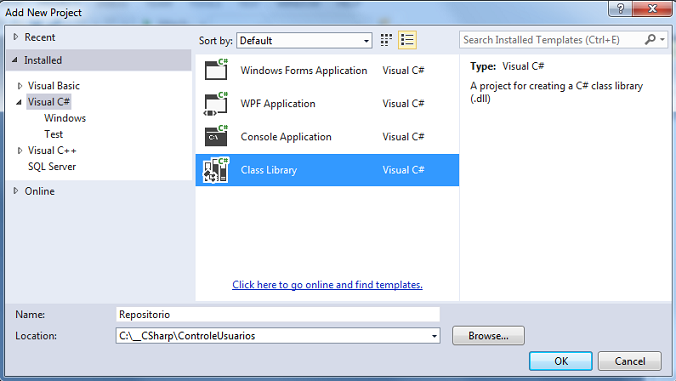
Task: Open the Sort by Default dropdown
Action: 304,41
